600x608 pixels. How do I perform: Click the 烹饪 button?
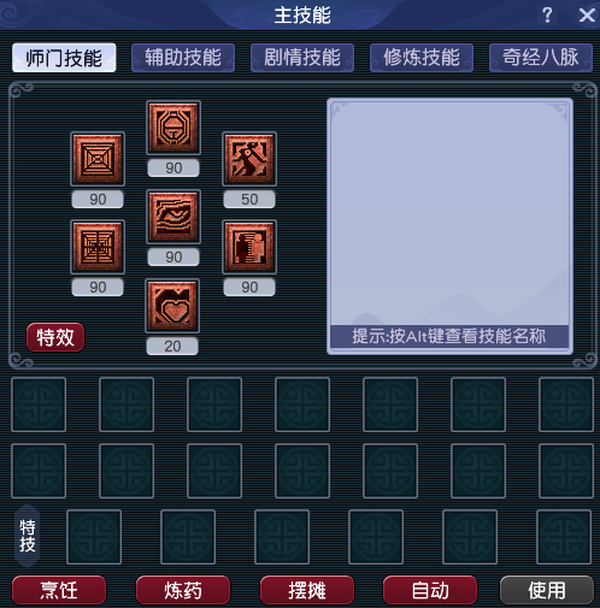[59, 591]
